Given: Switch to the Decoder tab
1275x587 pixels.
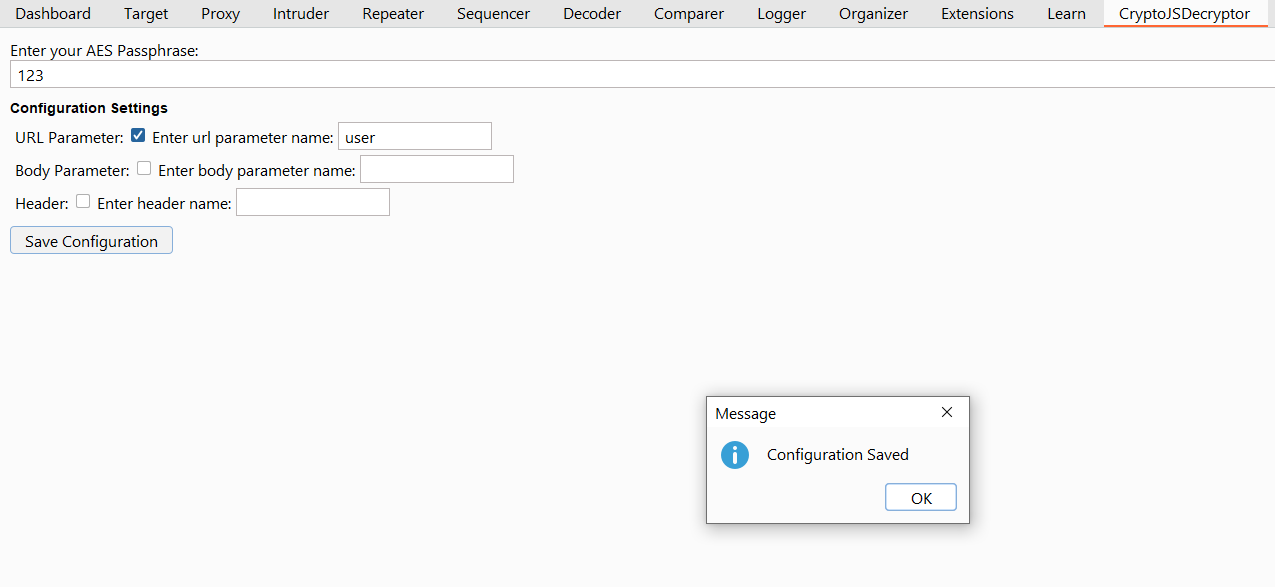Looking at the screenshot, I should coord(592,14).
